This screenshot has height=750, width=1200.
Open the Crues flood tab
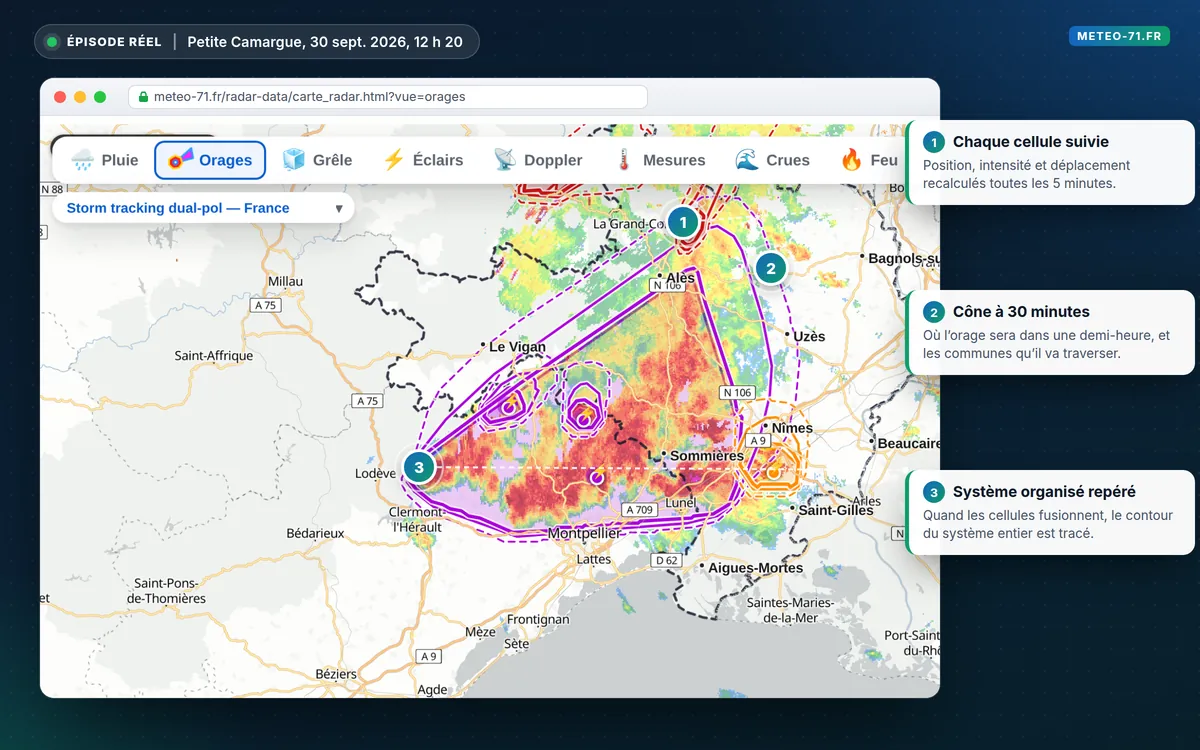coord(772,160)
